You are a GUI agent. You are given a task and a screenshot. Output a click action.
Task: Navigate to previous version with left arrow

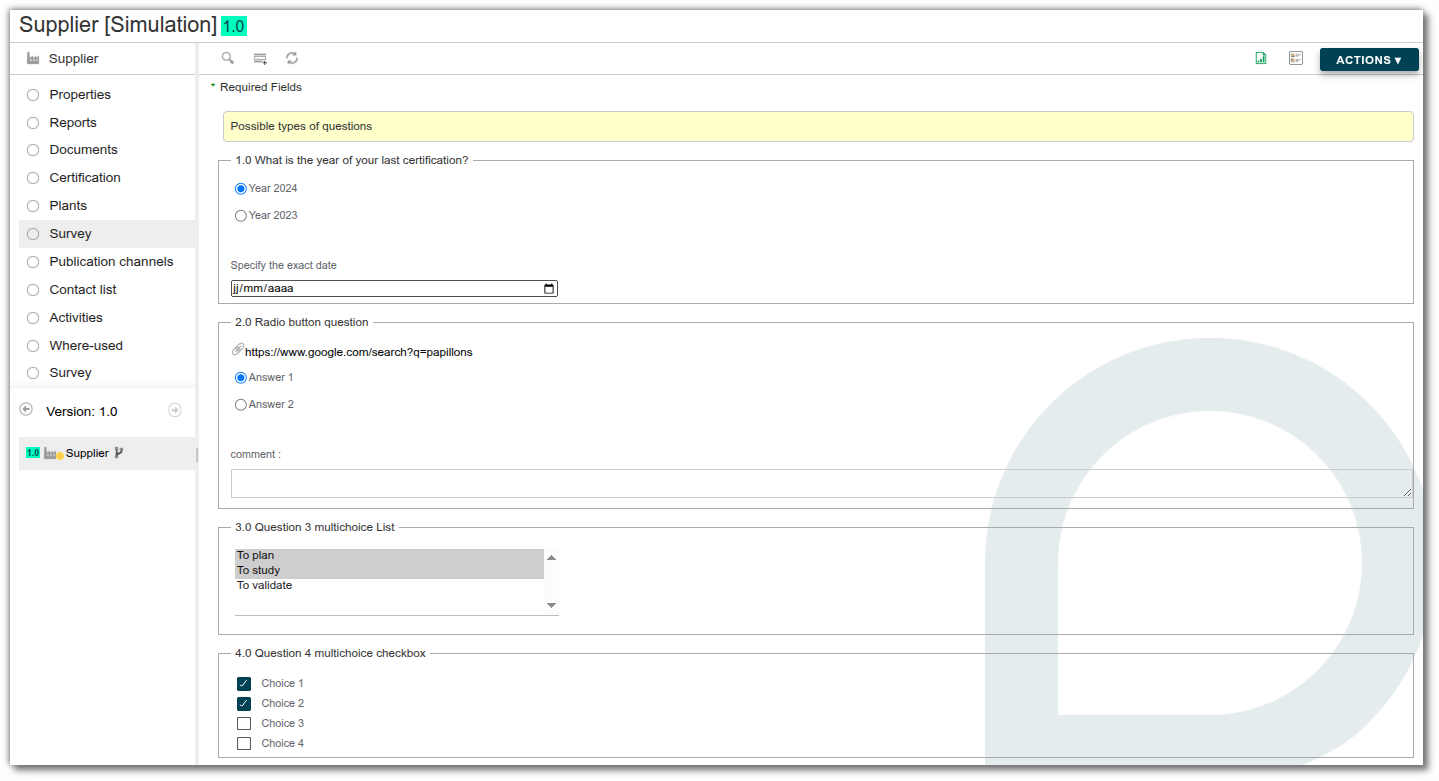[24, 410]
